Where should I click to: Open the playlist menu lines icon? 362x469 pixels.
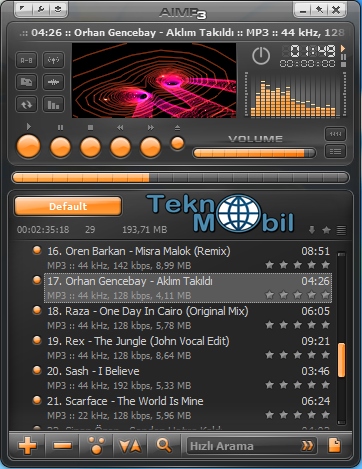(341, 230)
